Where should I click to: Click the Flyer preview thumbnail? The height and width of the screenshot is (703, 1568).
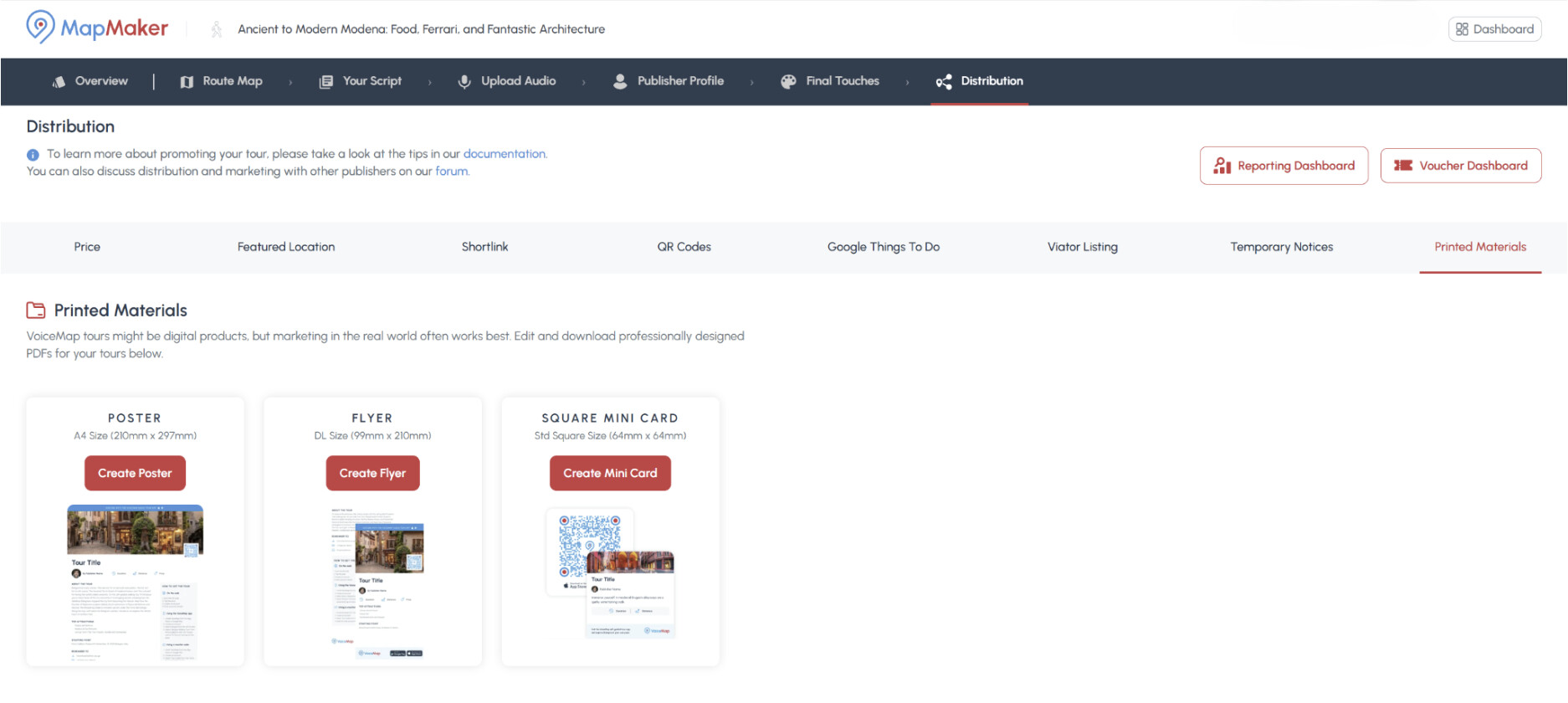click(x=377, y=582)
